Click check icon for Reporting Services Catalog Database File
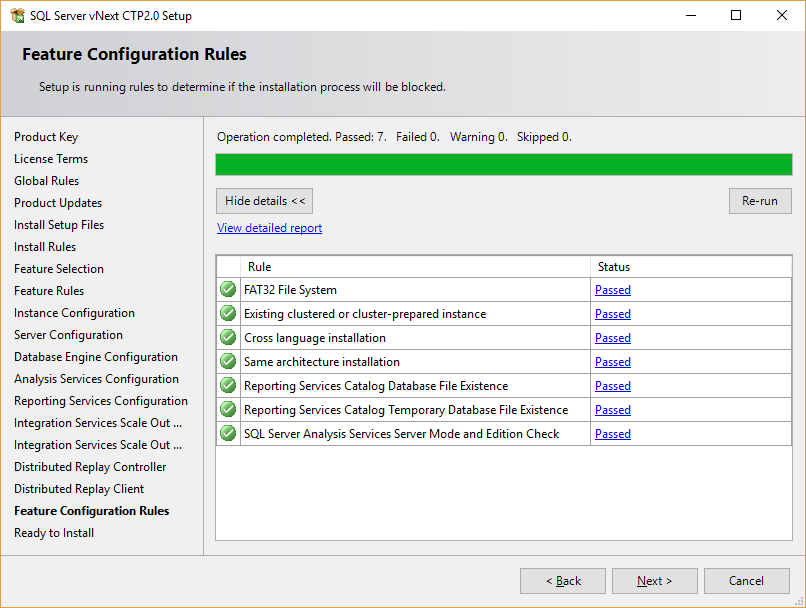This screenshot has height=608, width=806. tap(228, 385)
